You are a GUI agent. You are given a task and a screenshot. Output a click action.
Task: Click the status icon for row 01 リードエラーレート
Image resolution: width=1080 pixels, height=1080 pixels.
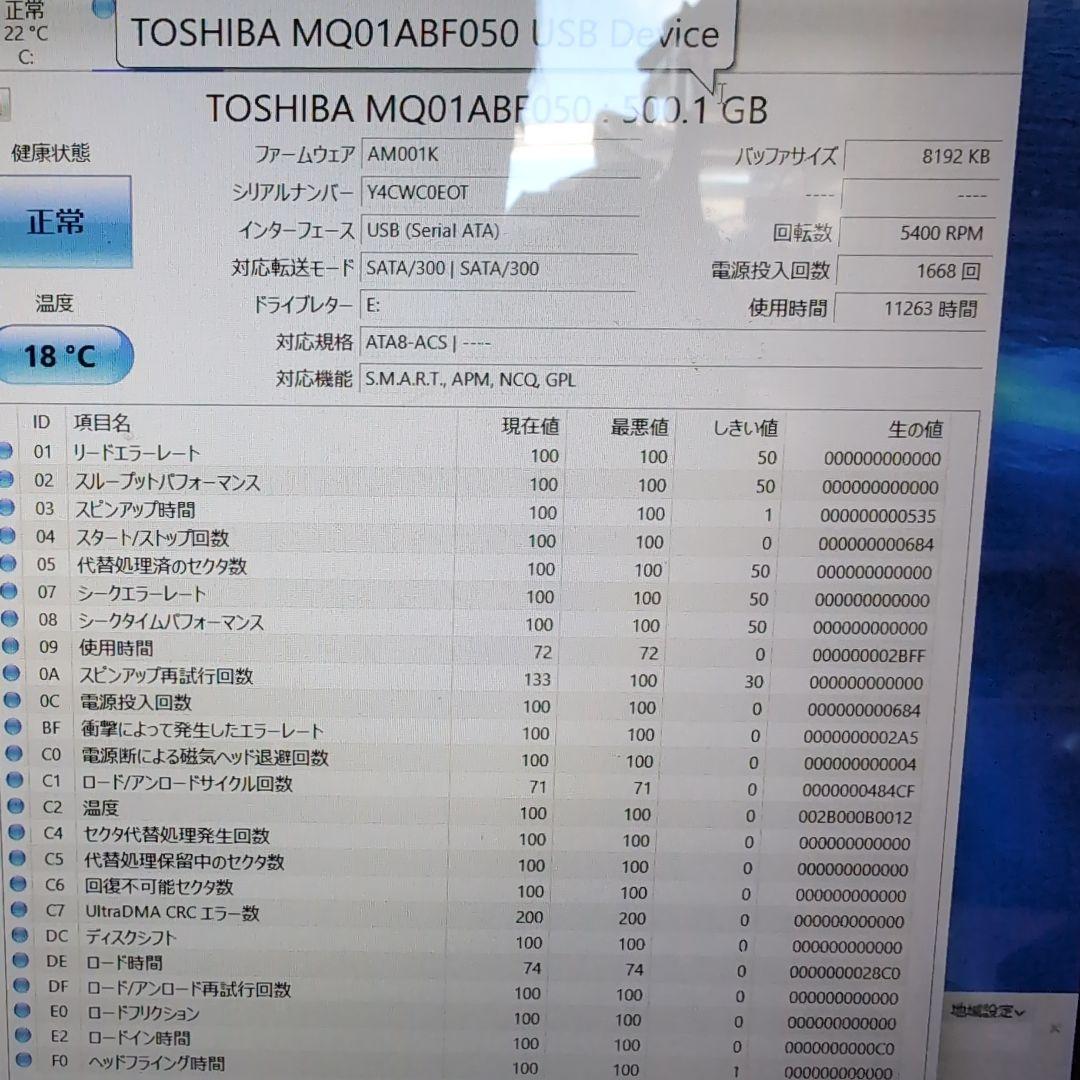pos(4,451)
